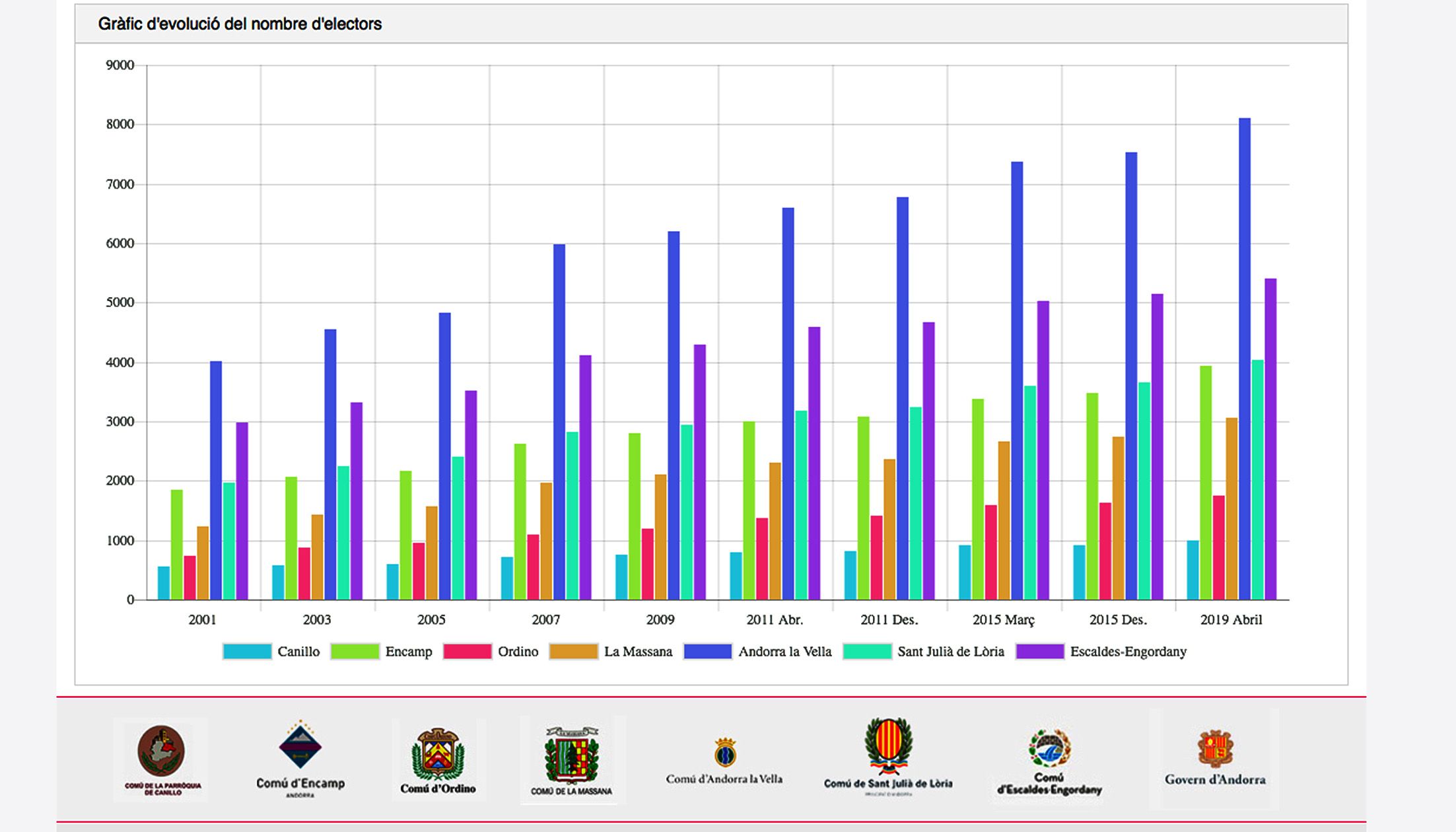Viewport: 1456px width, 832px height.
Task: Toggle the Escaldes-Engordany legend entry
Action: (1040, 652)
